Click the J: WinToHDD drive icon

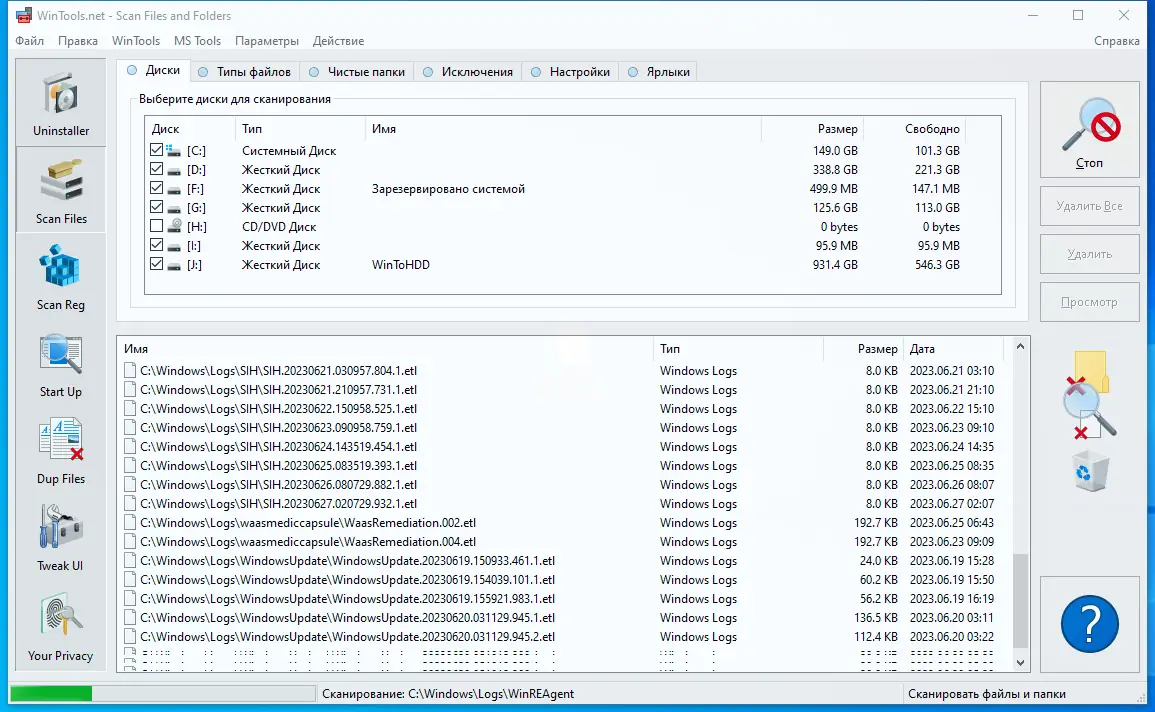173,265
